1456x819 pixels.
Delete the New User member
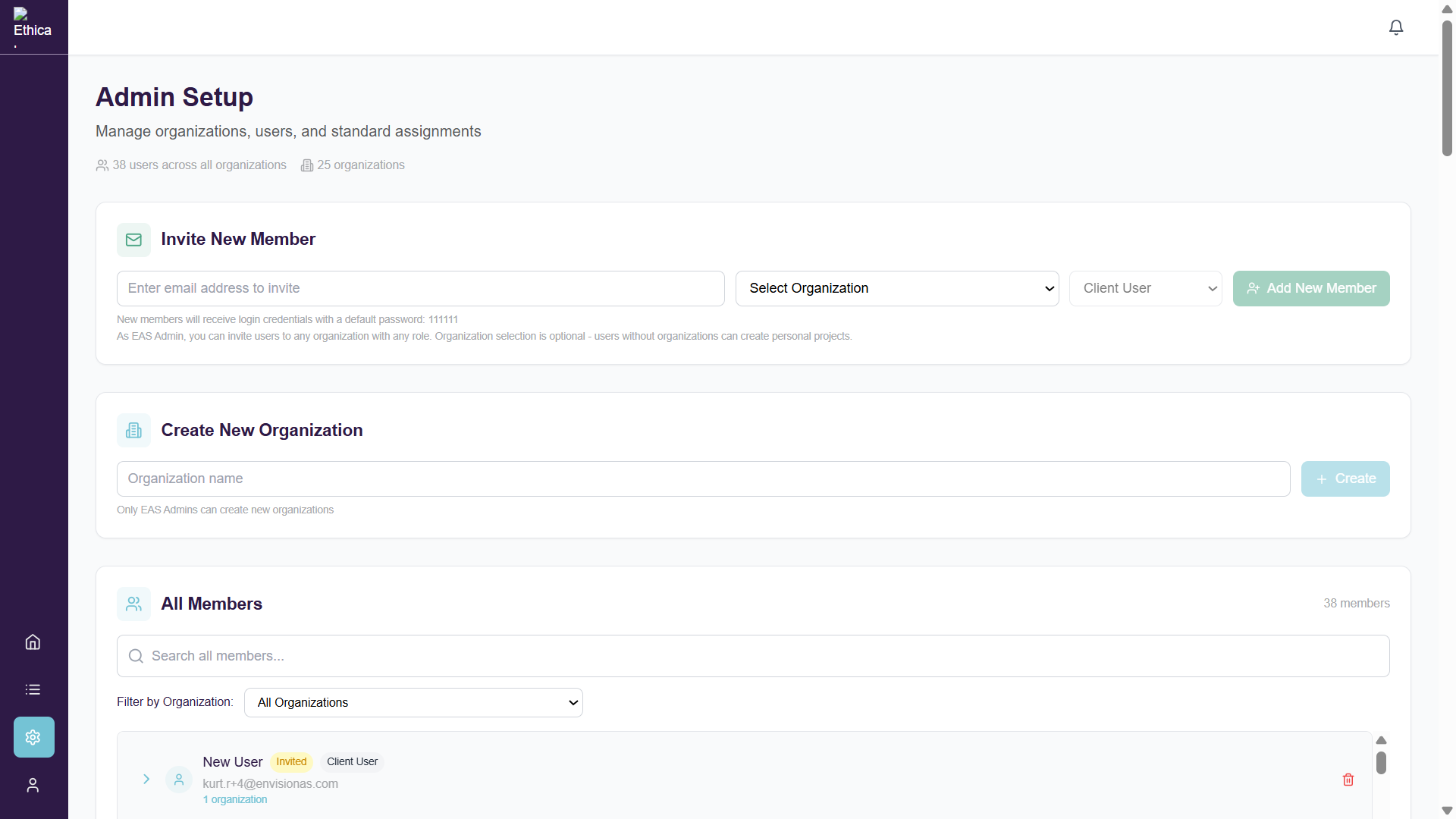[1348, 780]
